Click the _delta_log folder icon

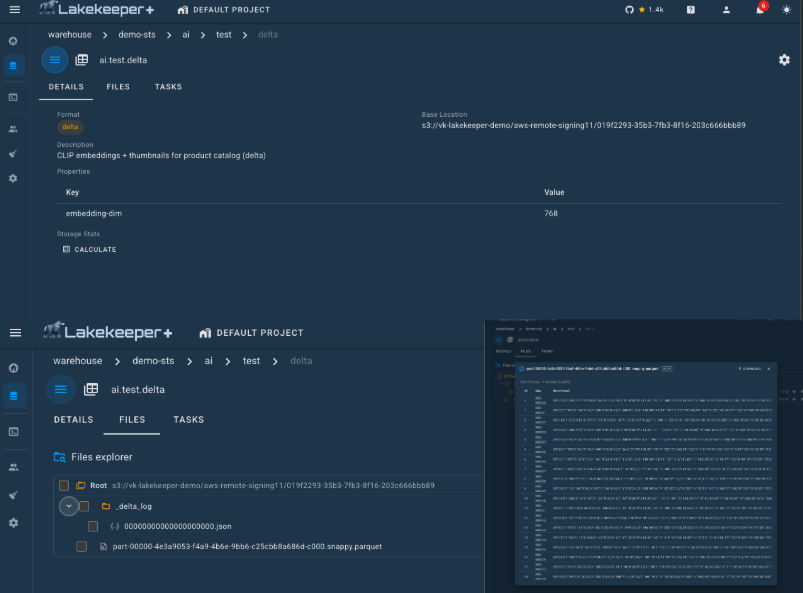click(x=106, y=506)
